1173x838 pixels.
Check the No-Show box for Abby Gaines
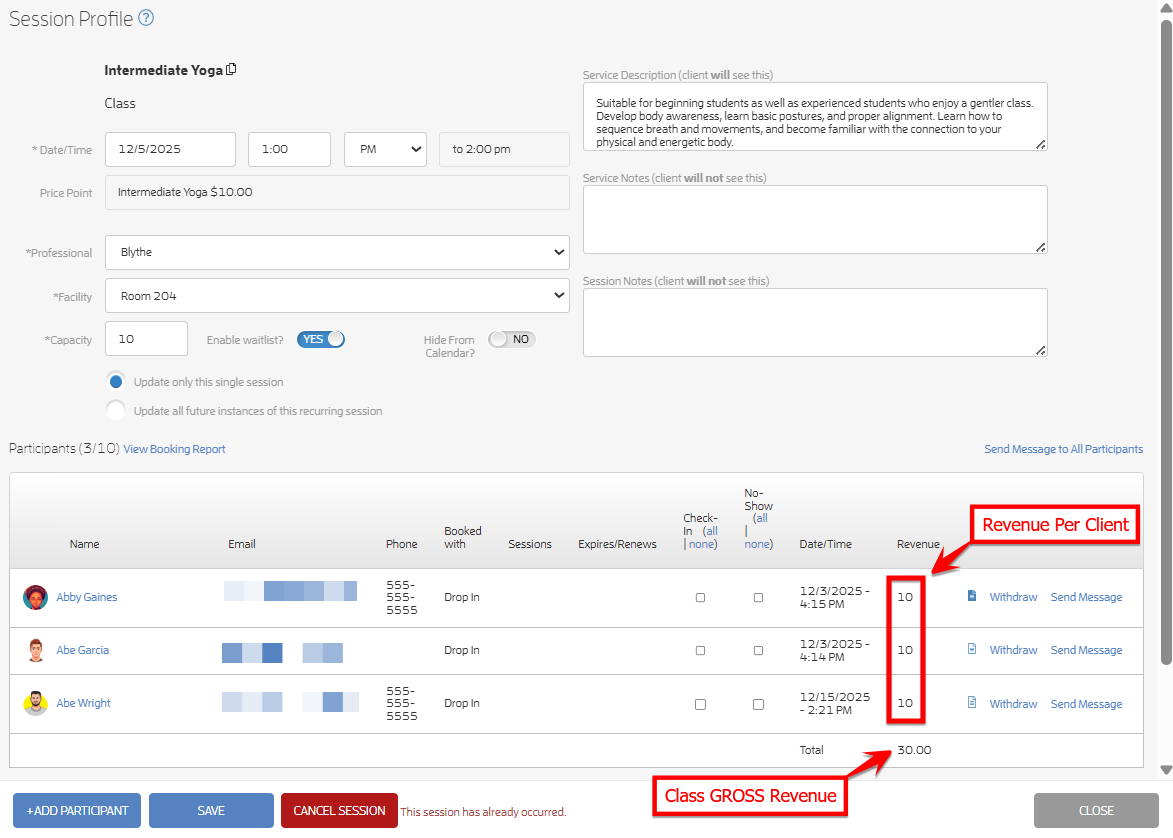pyautogui.click(x=758, y=597)
